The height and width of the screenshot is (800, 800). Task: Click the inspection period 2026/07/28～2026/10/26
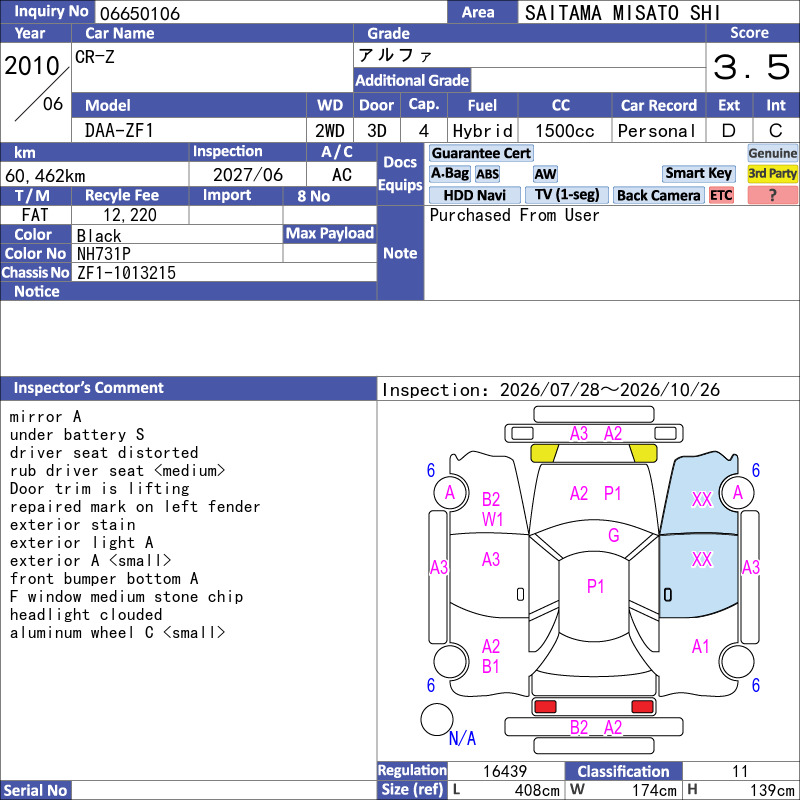click(x=610, y=390)
